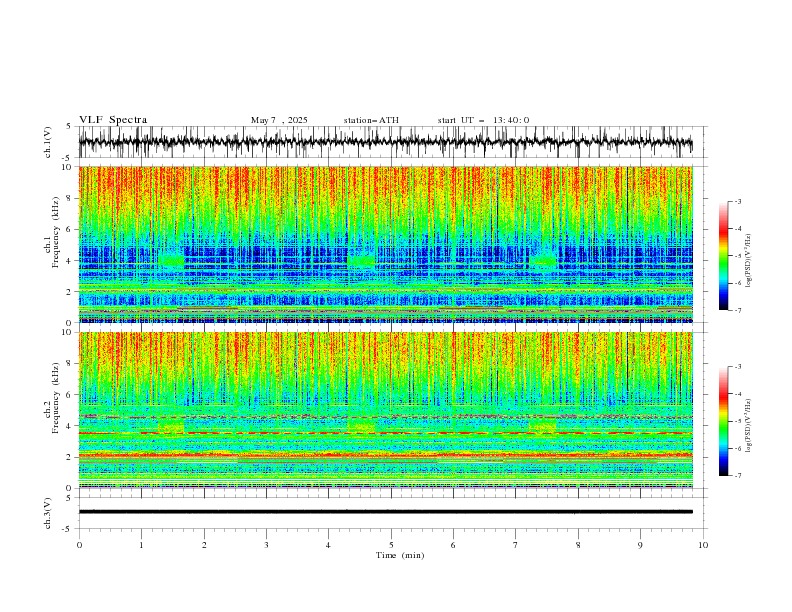Click the "10" kHz tick on ch.1 frequency axis
This screenshot has width=792, height=612.
coord(66,167)
